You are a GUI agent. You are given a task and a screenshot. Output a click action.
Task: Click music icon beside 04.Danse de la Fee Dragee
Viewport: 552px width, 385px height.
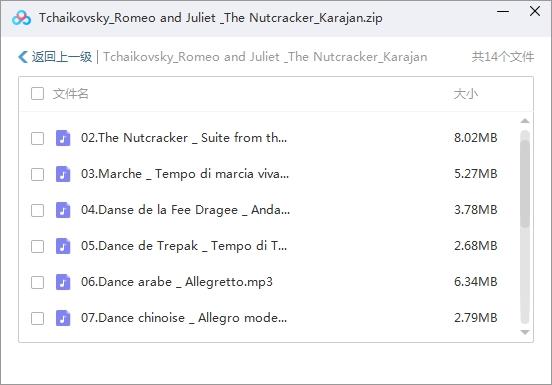(x=63, y=210)
